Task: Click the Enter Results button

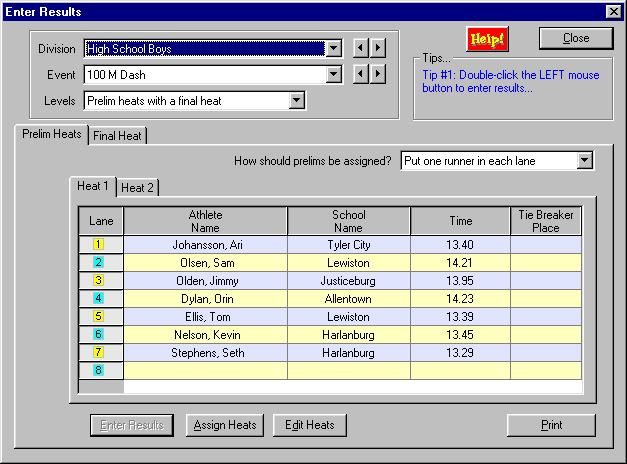Action: [132, 425]
